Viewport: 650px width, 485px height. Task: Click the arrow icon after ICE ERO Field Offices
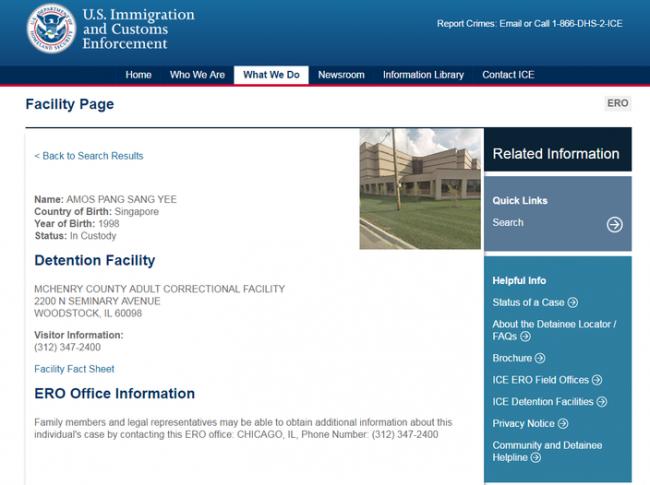tap(597, 380)
